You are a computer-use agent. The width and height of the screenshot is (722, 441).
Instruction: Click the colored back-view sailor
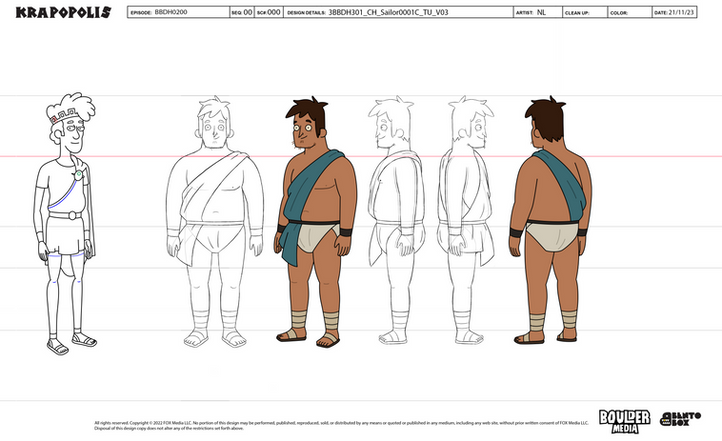(550, 220)
